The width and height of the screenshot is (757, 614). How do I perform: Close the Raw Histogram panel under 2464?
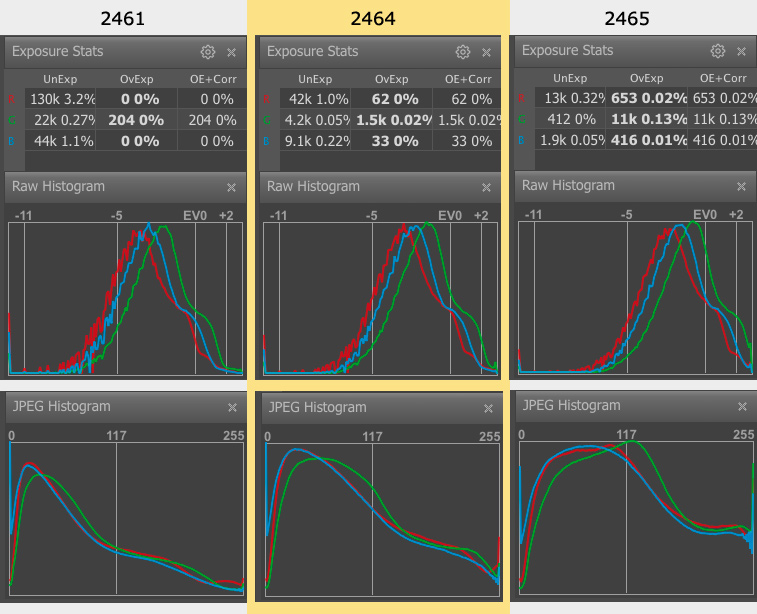pos(487,187)
